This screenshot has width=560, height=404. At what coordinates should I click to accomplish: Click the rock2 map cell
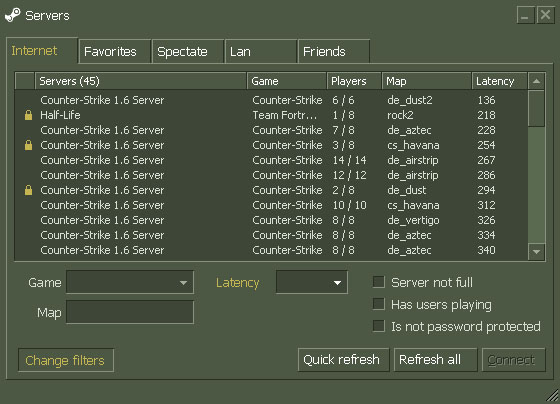coord(400,115)
